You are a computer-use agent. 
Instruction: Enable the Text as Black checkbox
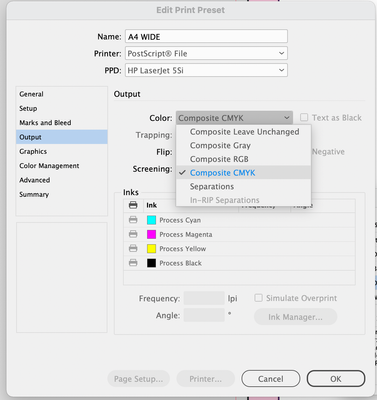coord(304,117)
